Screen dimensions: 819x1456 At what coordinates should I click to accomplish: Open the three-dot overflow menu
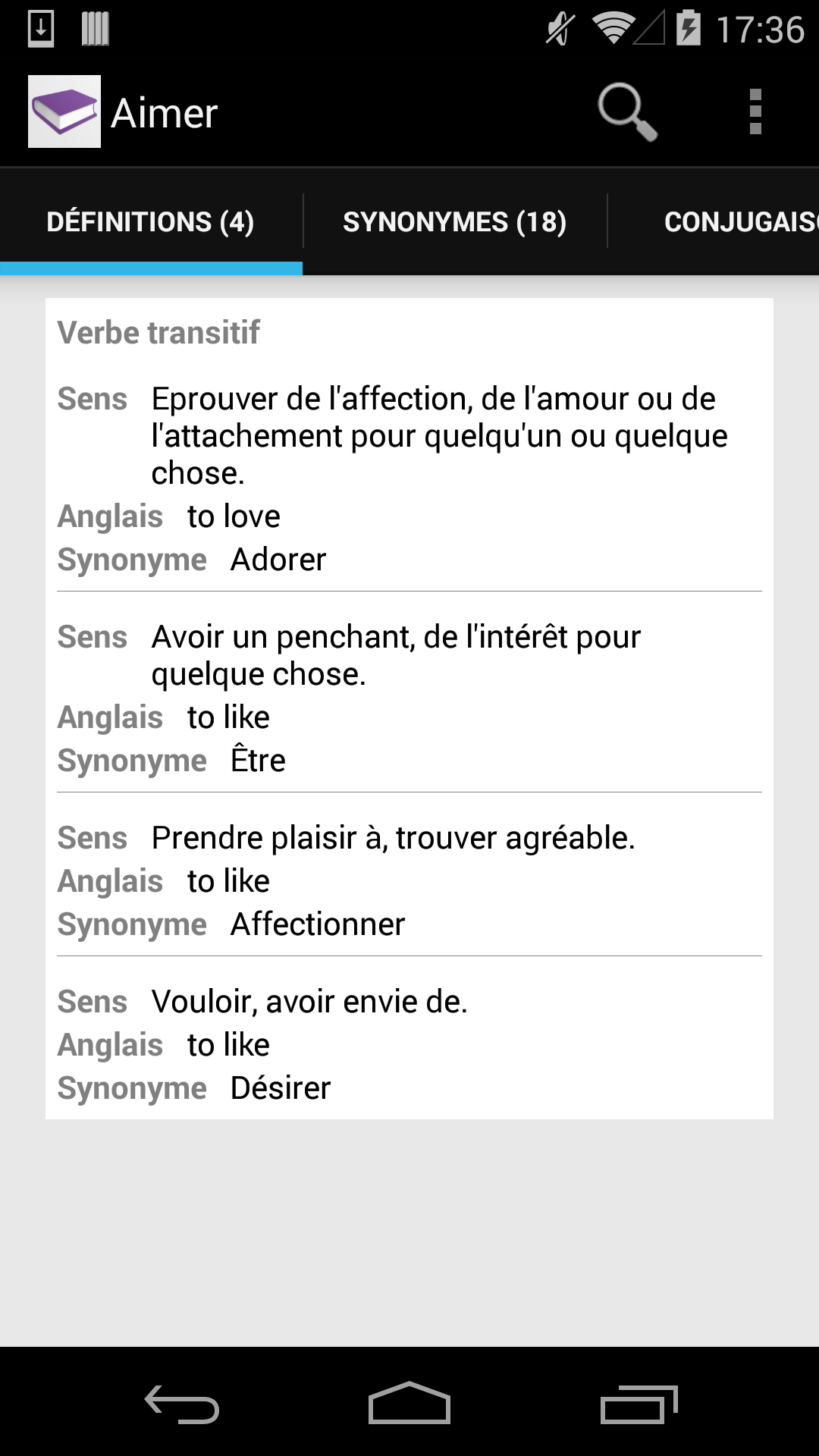coord(755,111)
